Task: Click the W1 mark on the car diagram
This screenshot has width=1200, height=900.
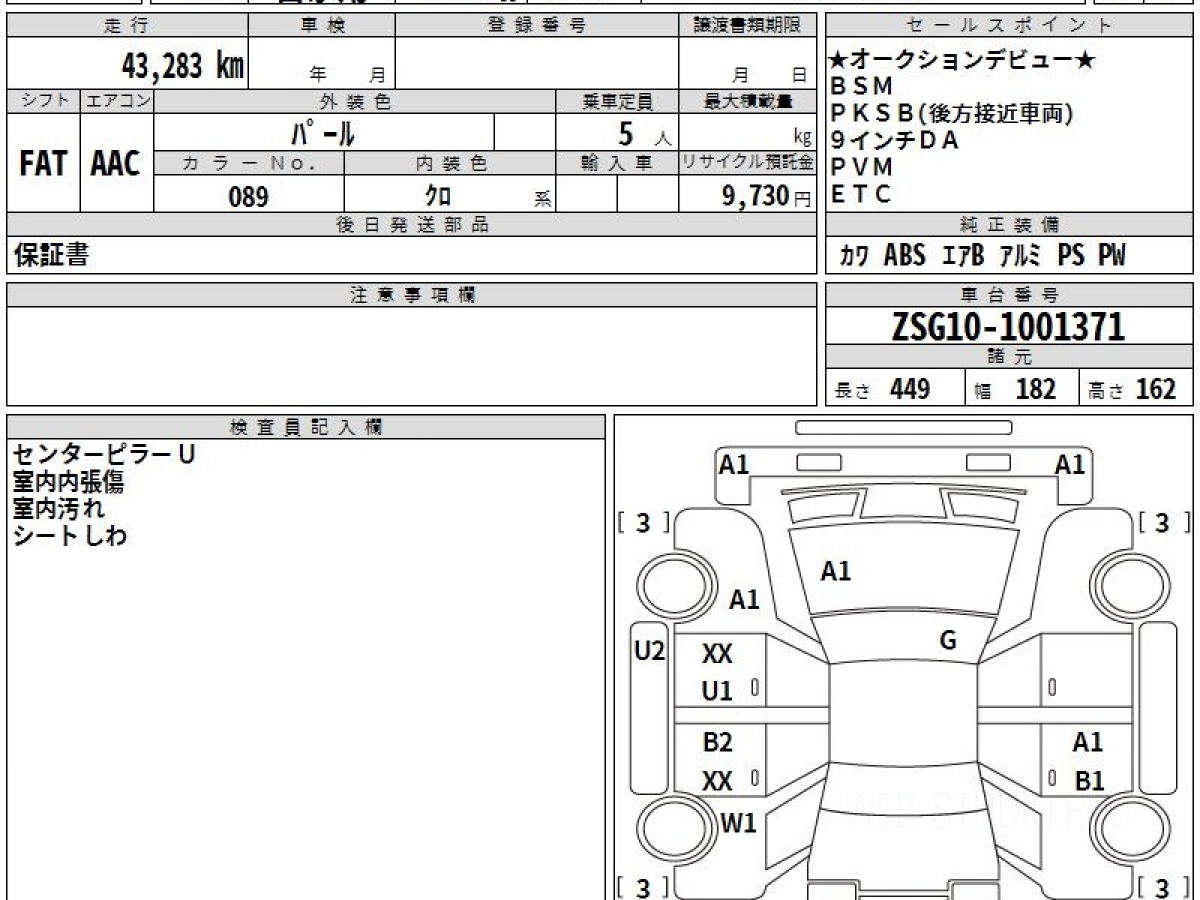Action: coord(739,824)
